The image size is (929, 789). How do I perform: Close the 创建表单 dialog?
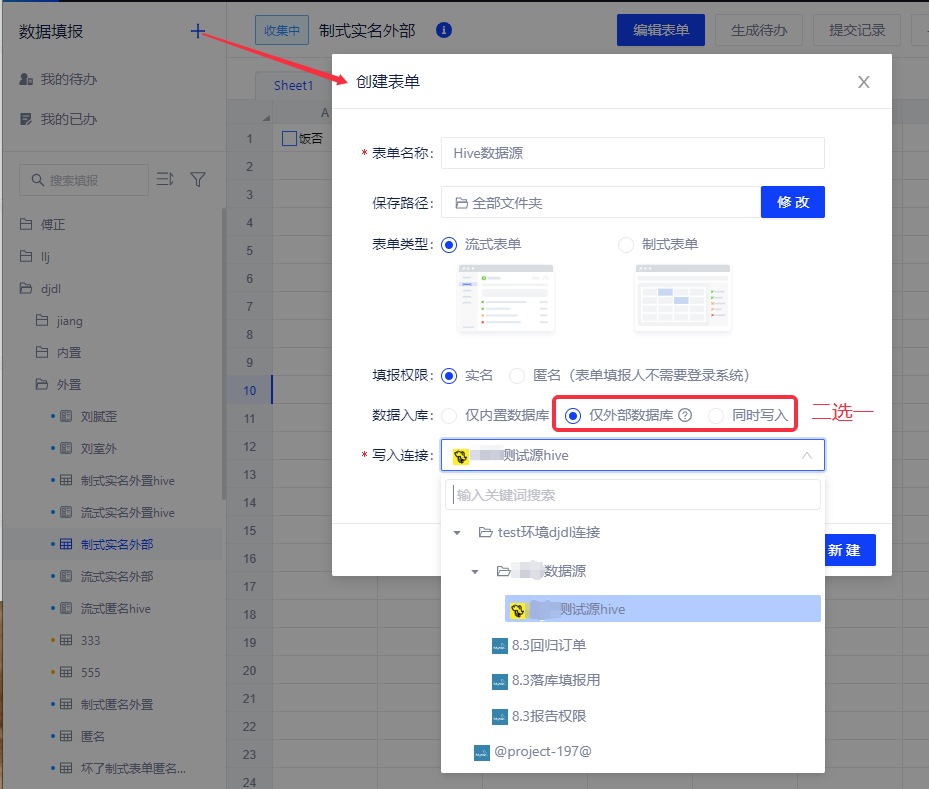click(x=864, y=82)
